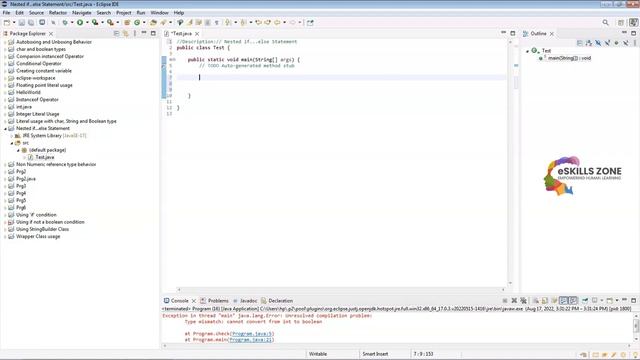The width and height of the screenshot is (640, 360).
Task: Close the Test.java editor tab
Action: 197,33
